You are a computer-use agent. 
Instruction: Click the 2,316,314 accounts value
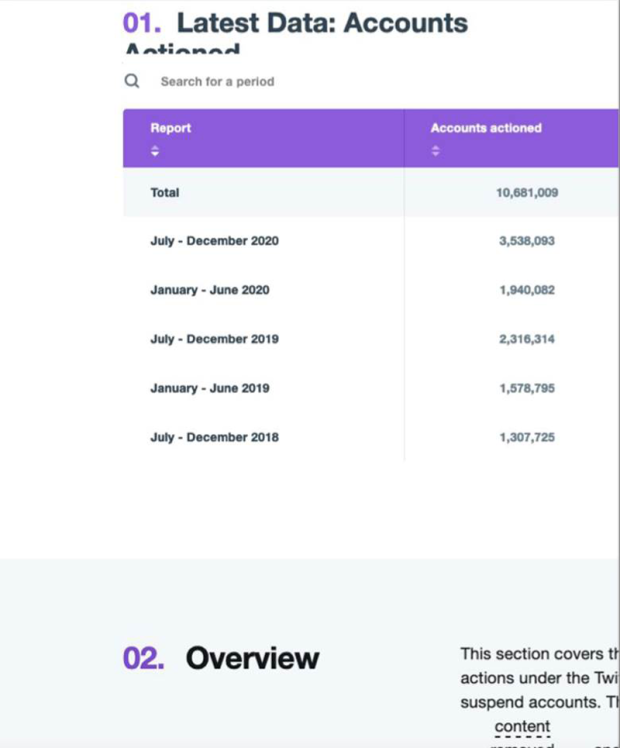526,339
